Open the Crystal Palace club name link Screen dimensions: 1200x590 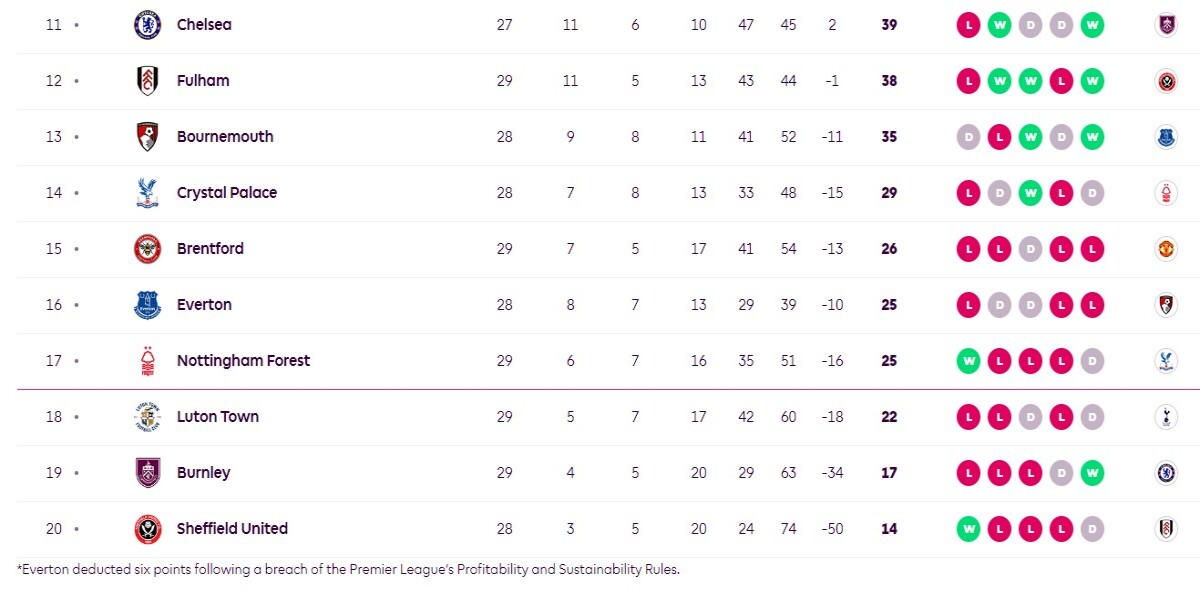point(227,193)
